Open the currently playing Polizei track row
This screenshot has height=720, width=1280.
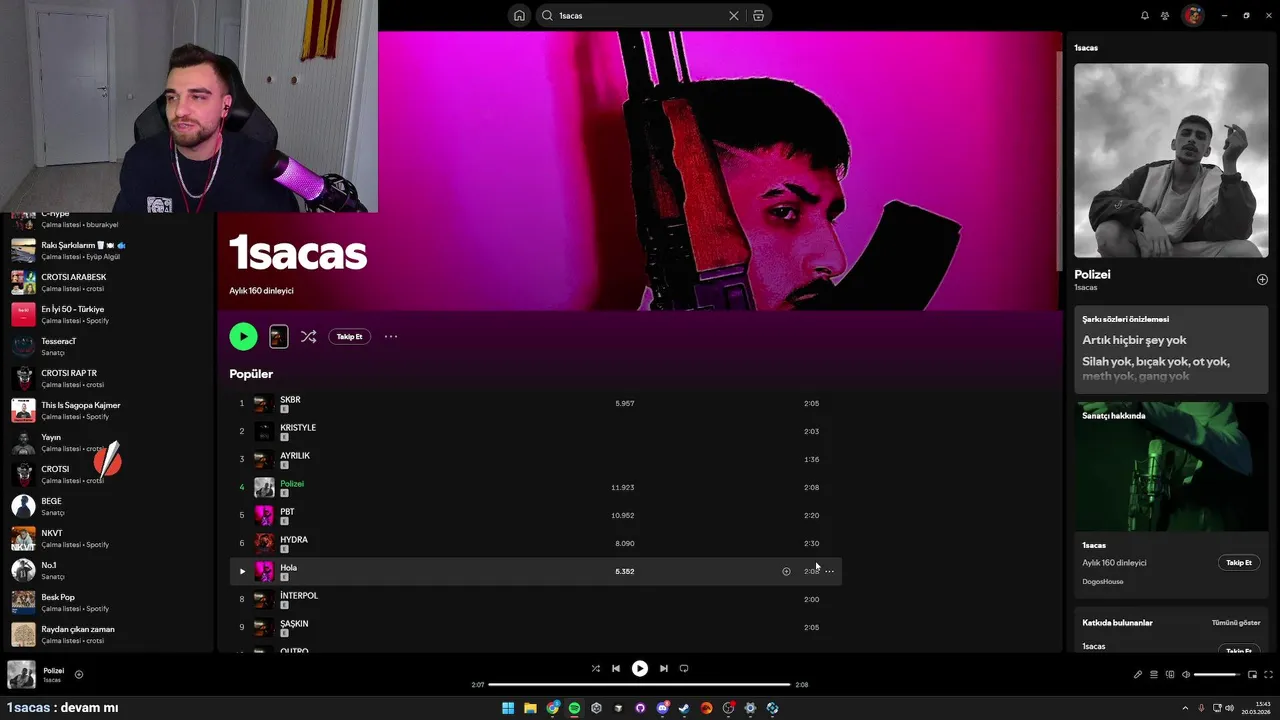point(535,487)
